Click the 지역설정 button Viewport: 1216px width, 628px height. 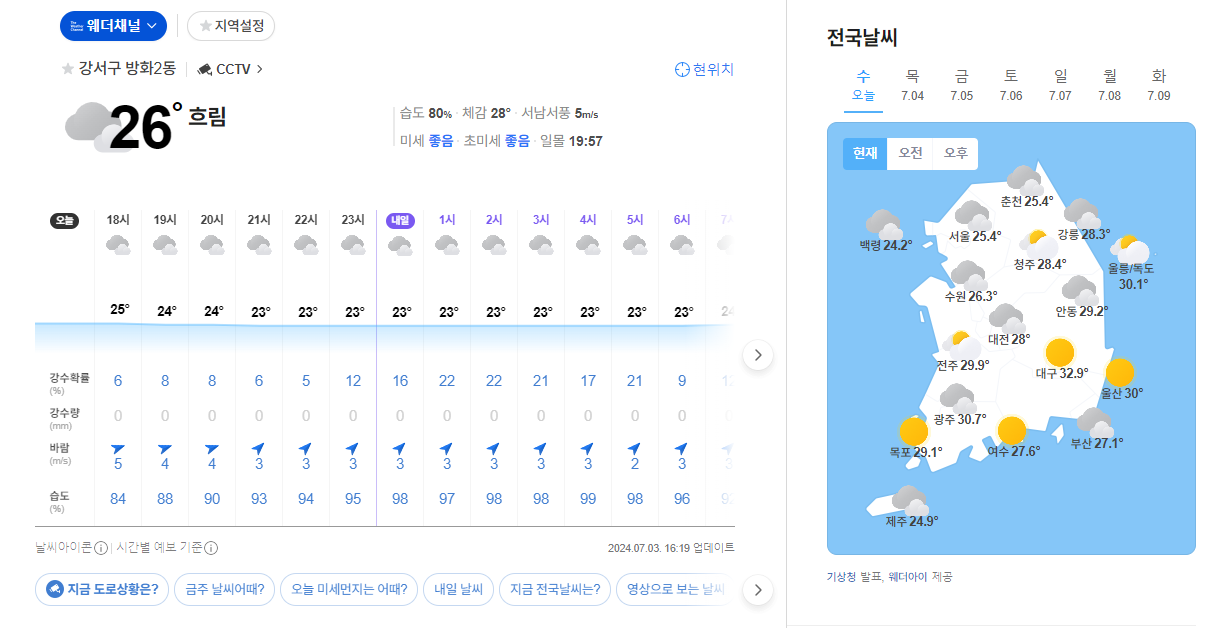pyautogui.click(x=231, y=26)
